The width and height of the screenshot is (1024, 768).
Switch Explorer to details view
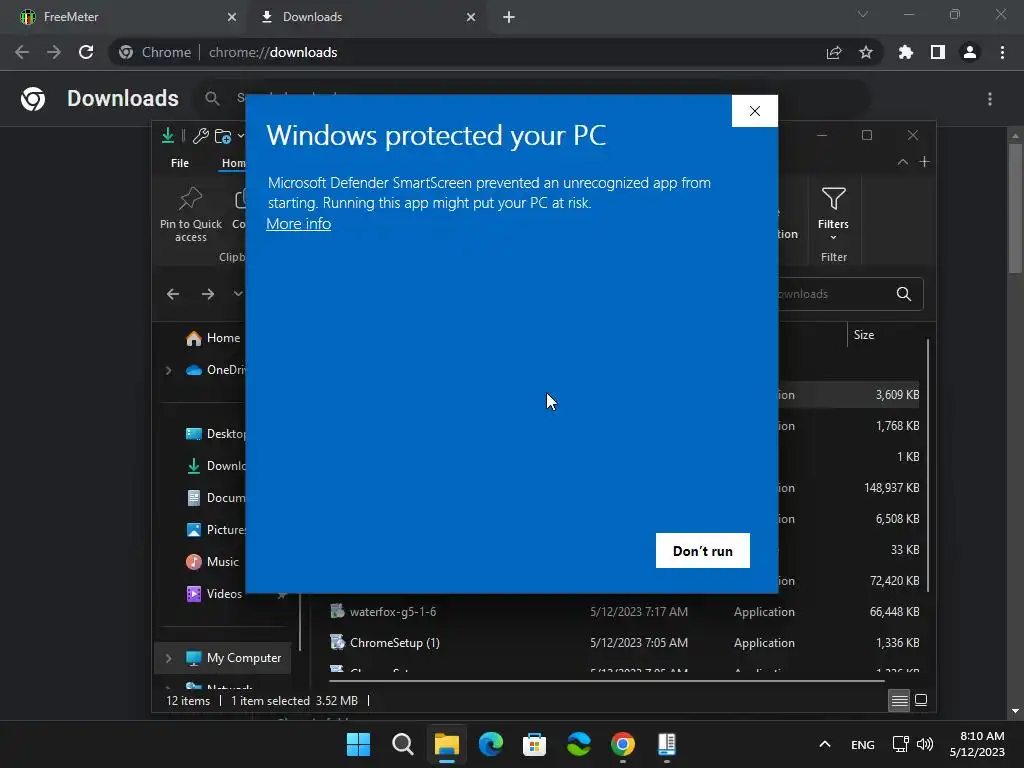(899, 701)
